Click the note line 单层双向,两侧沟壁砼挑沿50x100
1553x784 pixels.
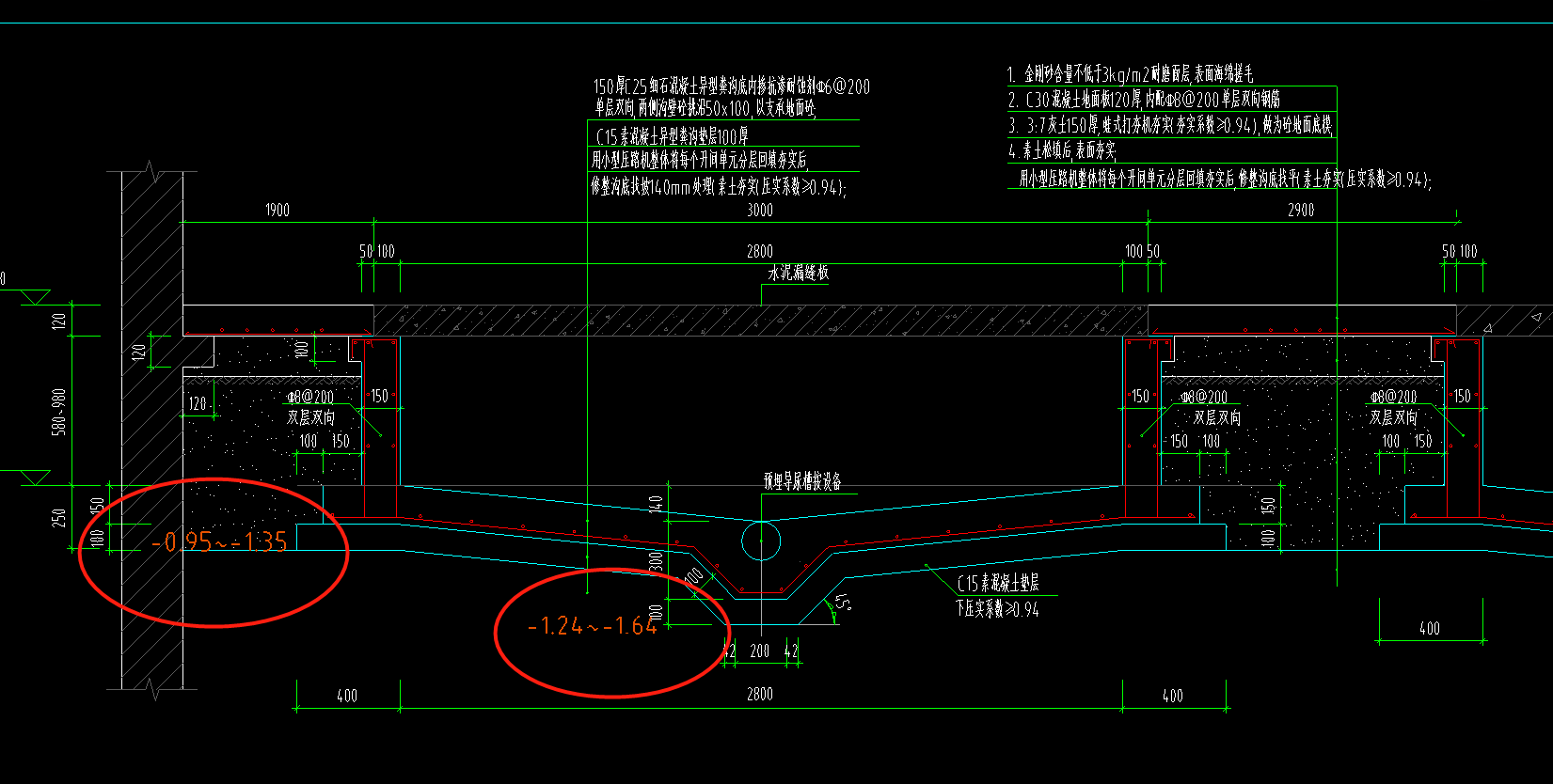click(705, 109)
